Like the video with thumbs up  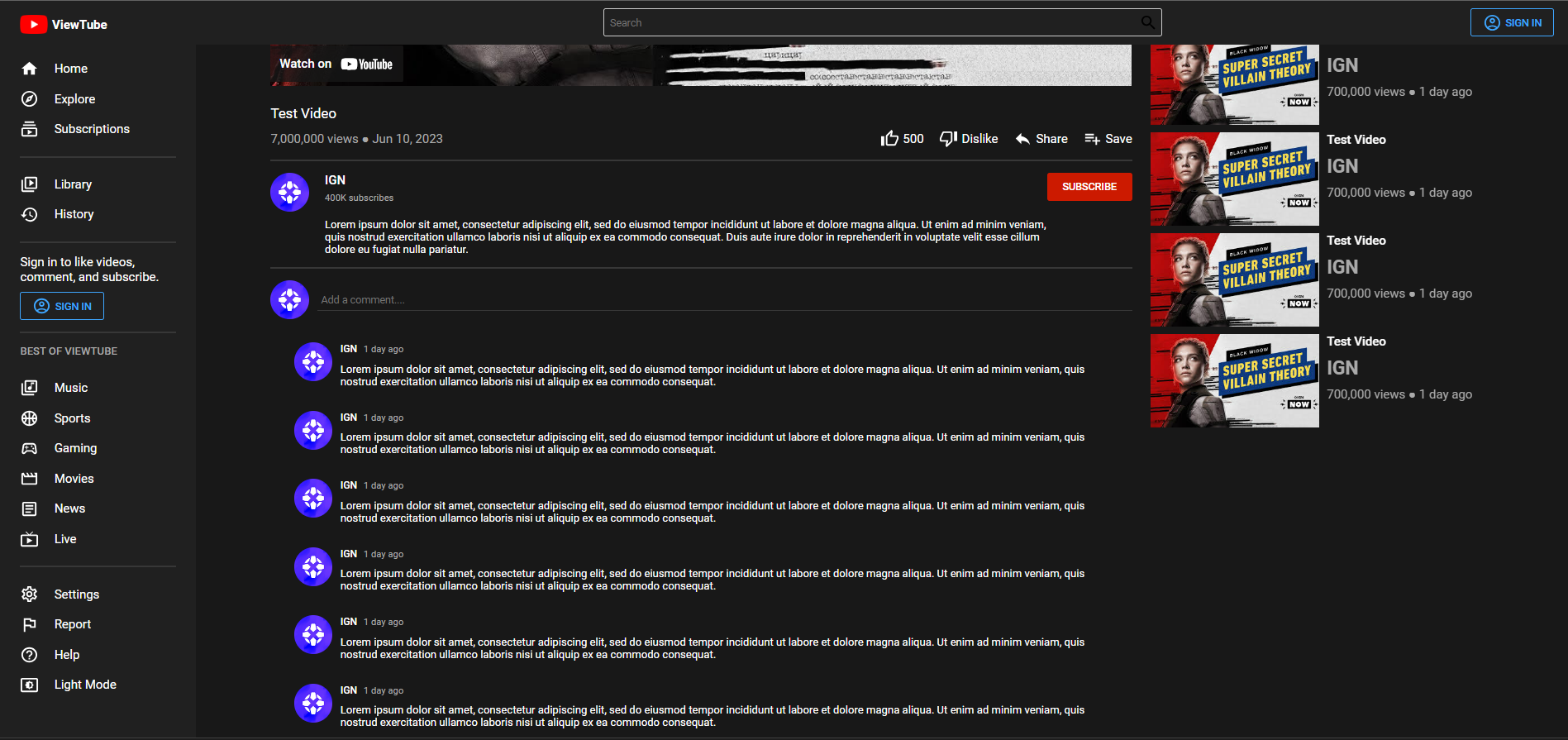pos(902,139)
